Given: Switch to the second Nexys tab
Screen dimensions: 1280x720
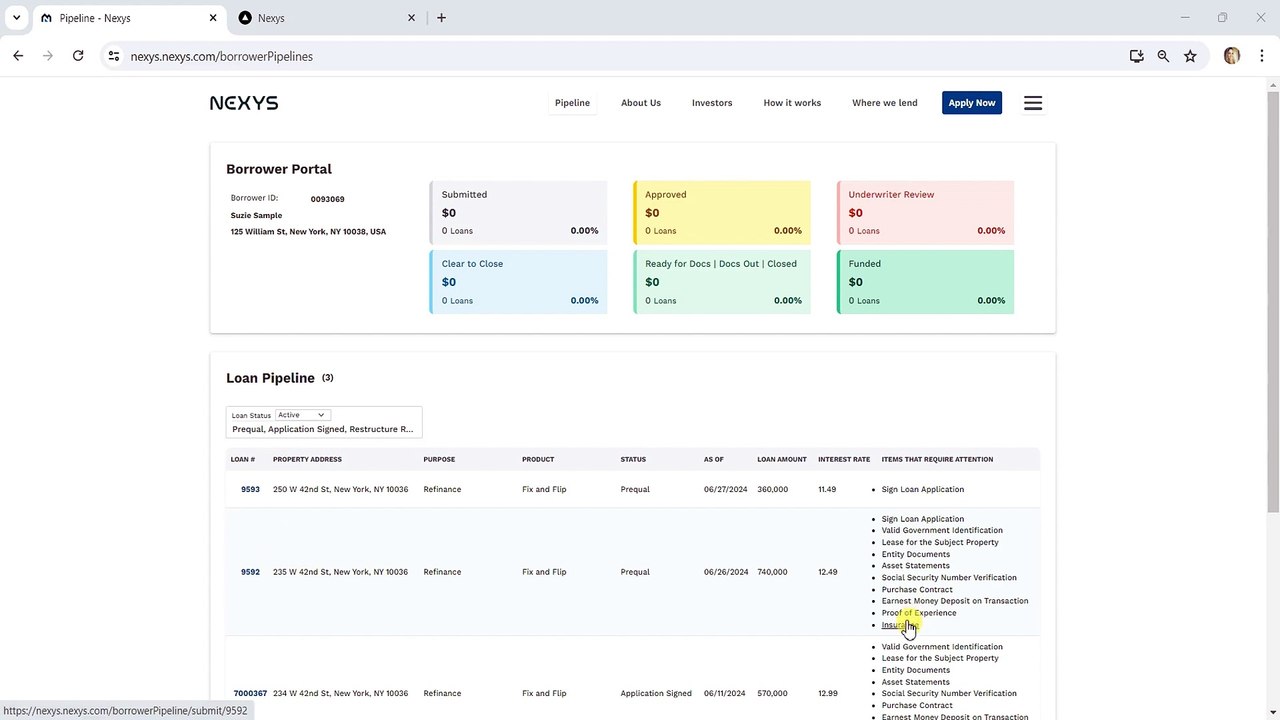Looking at the screenshot, I should (x=327, y=18).
